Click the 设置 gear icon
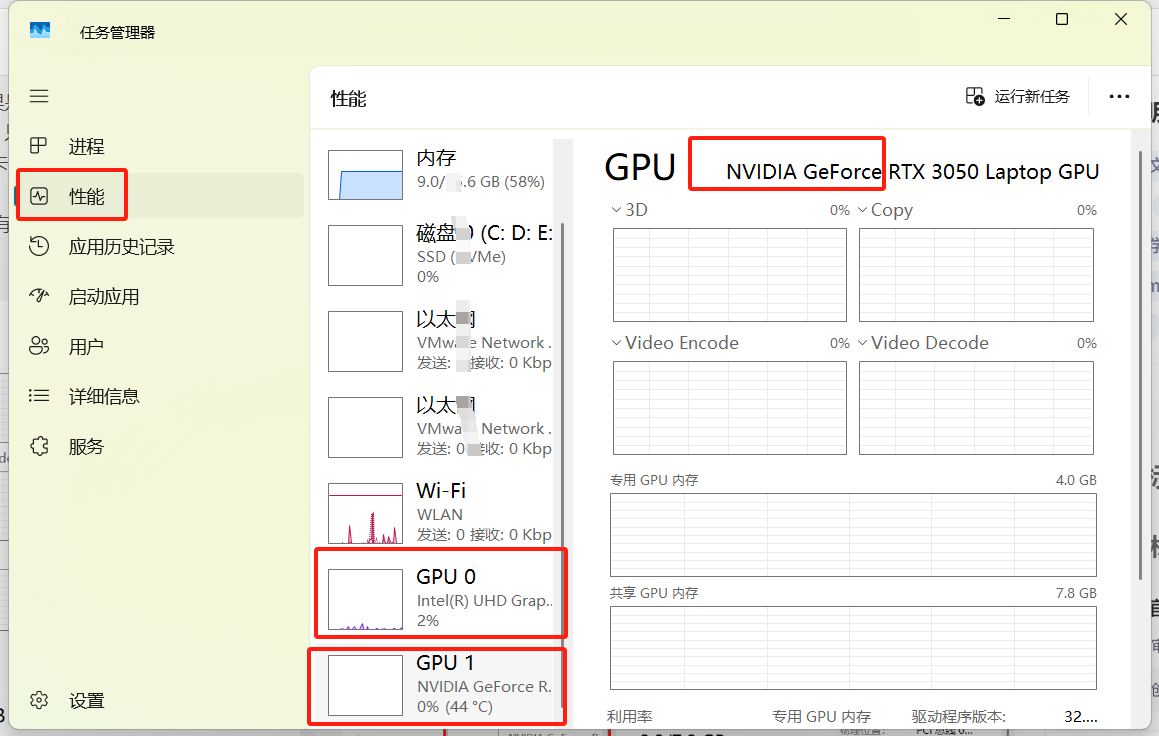This screenshot has width=1159, height=736. 38,700
